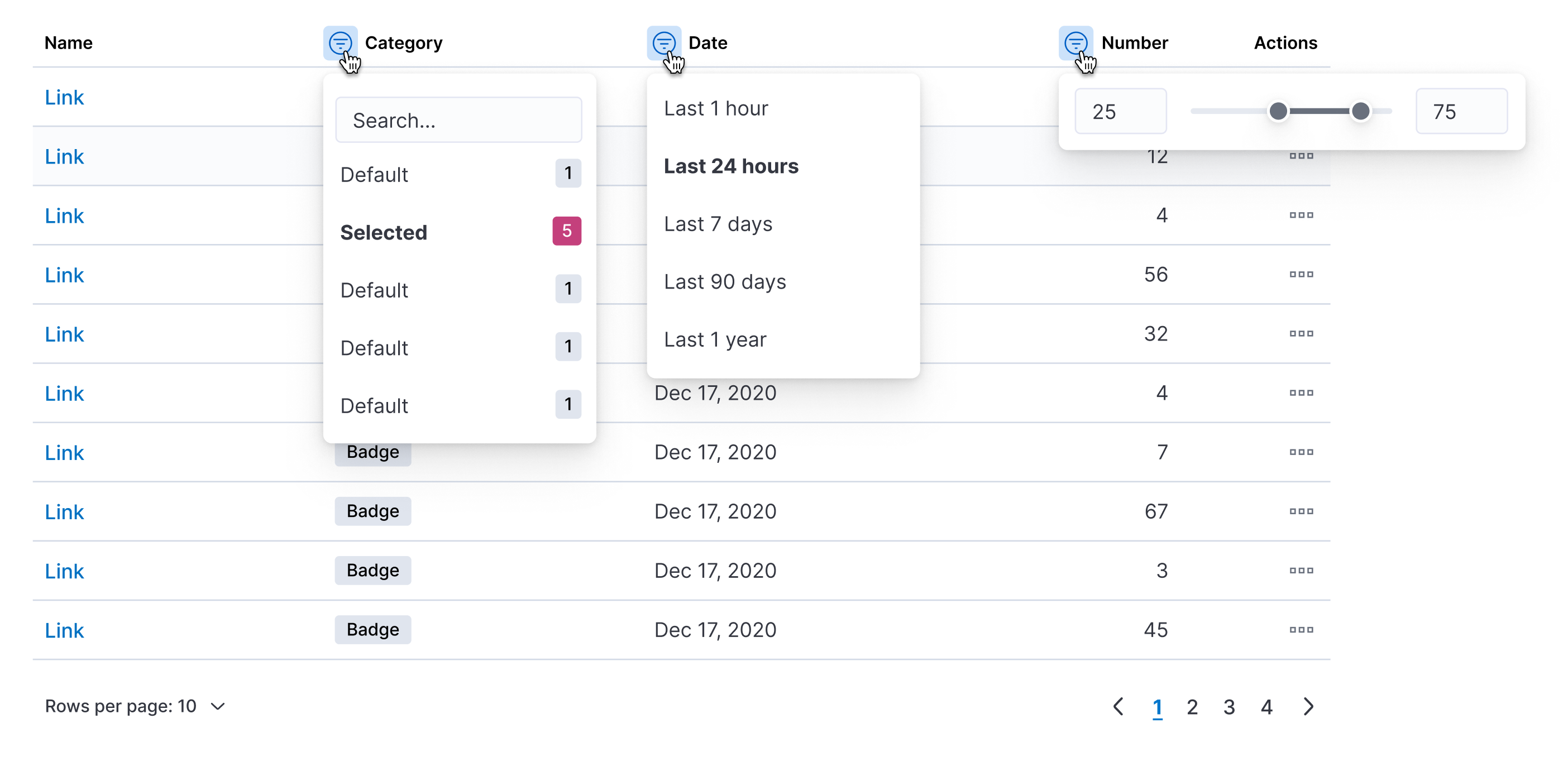Open actions menu for row with value 67
The image size is (1568, 766).
point(1302,511)
